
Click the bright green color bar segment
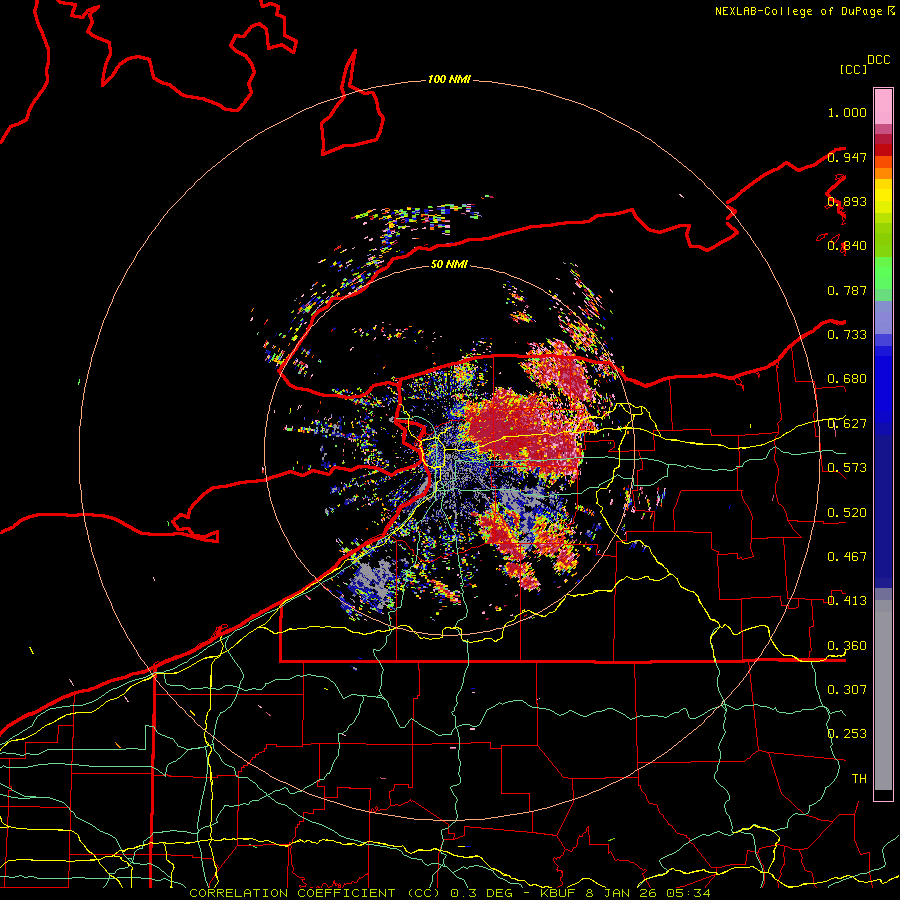pyautogui.click(x=883, y=273)
